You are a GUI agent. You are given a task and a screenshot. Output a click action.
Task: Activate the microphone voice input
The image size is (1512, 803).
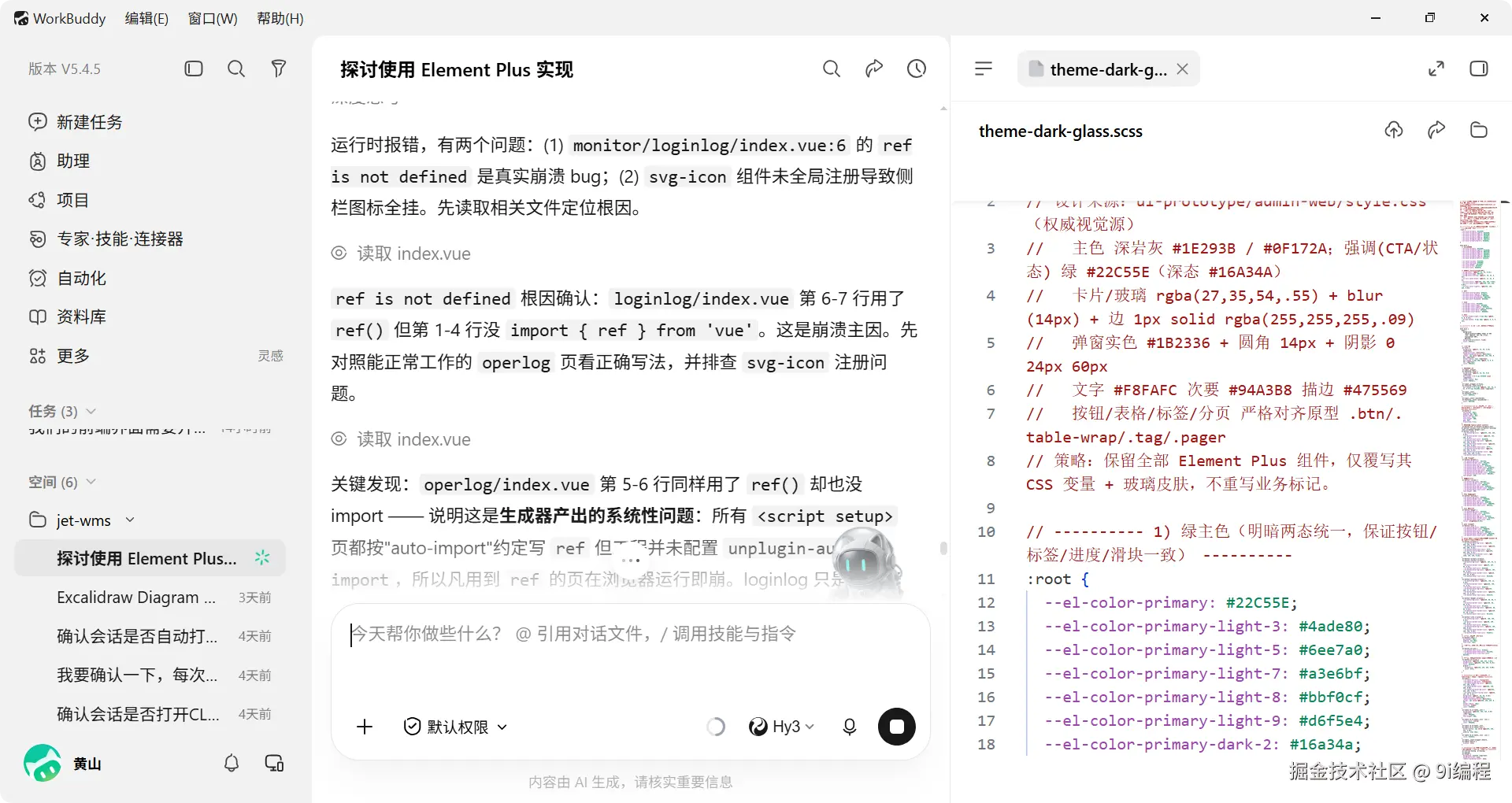coord(850,727)
